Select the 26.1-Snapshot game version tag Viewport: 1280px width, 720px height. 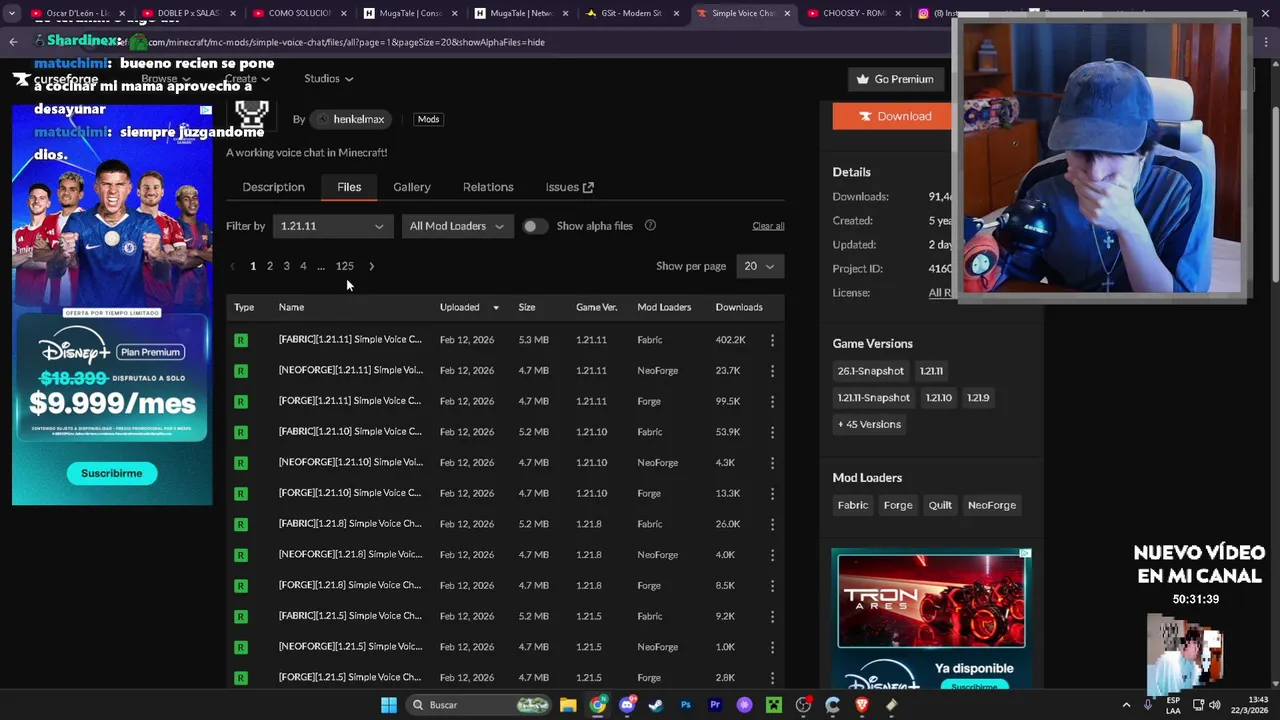click(x=870, y=371)
